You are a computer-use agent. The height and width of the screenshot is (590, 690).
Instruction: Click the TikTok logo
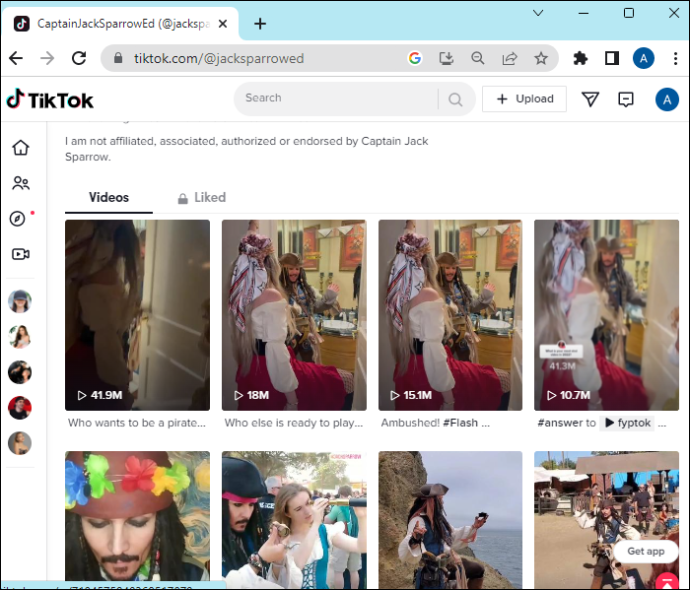pos(49,99)
